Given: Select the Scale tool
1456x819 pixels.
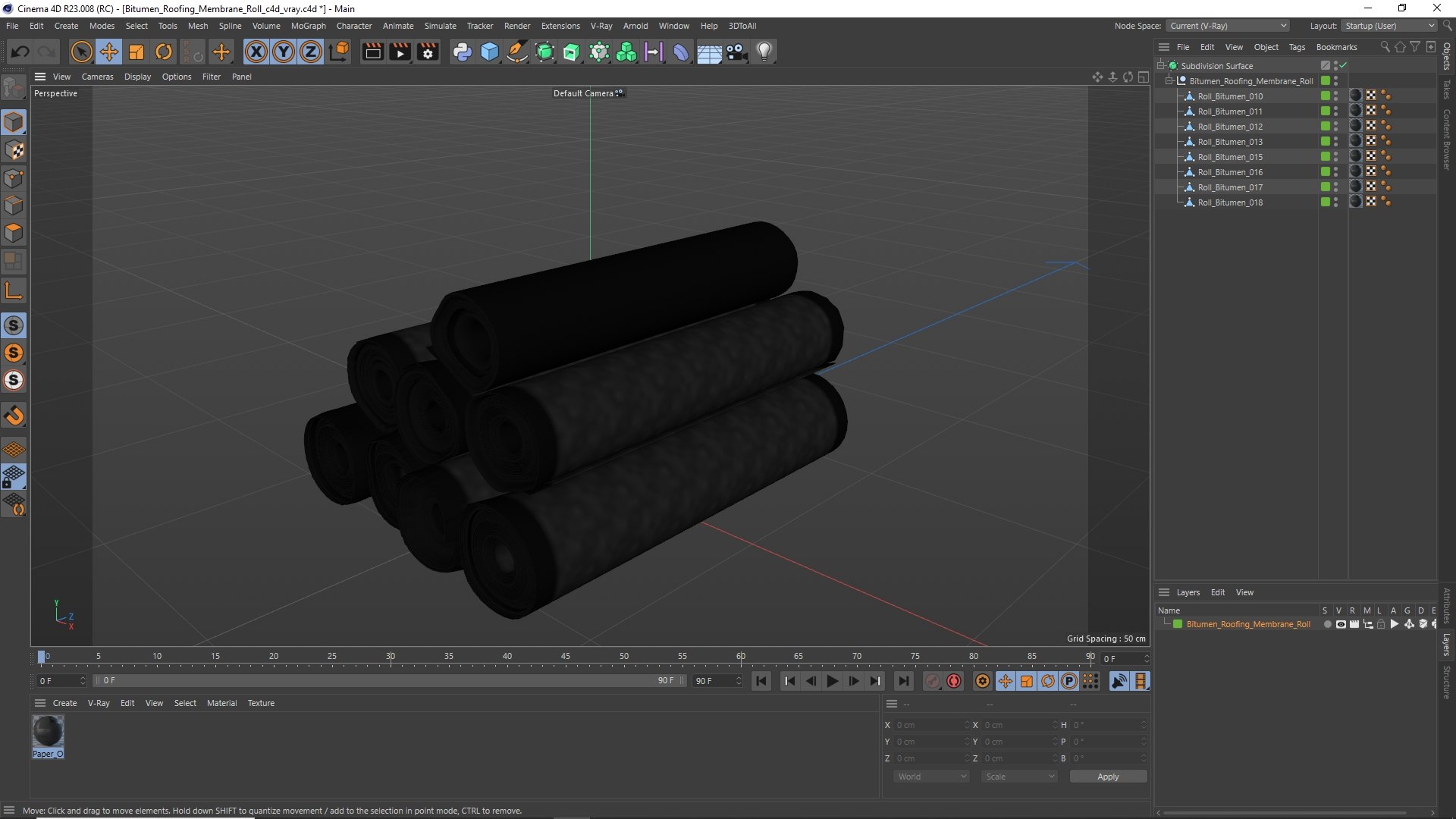Looking at the screenshot, I should pyautogui.click(x=136, y=52).
